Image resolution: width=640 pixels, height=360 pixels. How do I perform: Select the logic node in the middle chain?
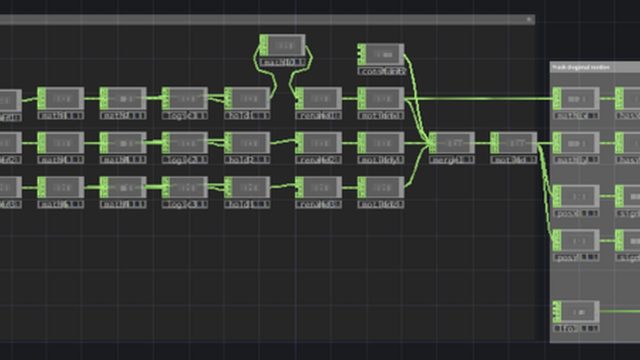click(185, 143)
